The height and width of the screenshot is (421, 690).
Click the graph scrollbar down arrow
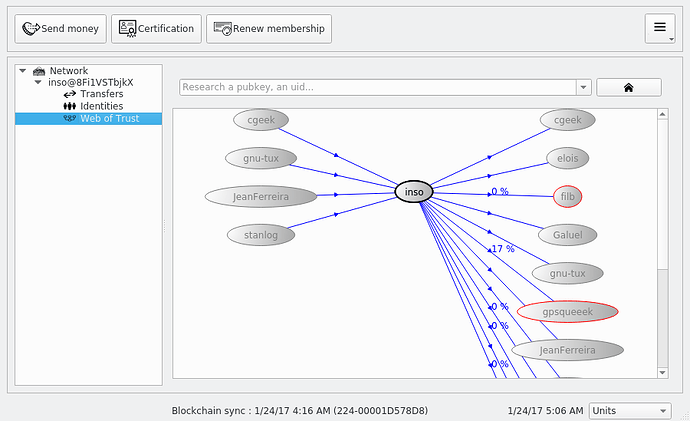pyautogui.click(x=663, y=373)
